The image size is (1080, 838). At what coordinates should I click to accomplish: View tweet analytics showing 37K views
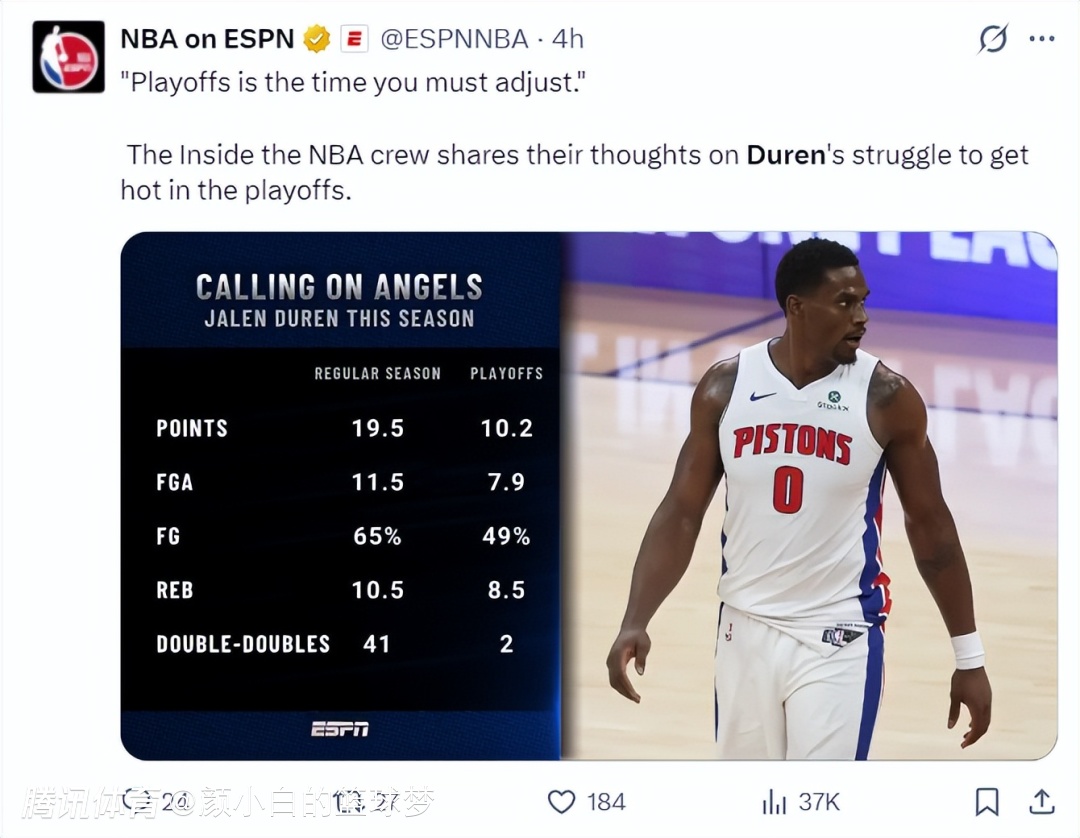800,802
